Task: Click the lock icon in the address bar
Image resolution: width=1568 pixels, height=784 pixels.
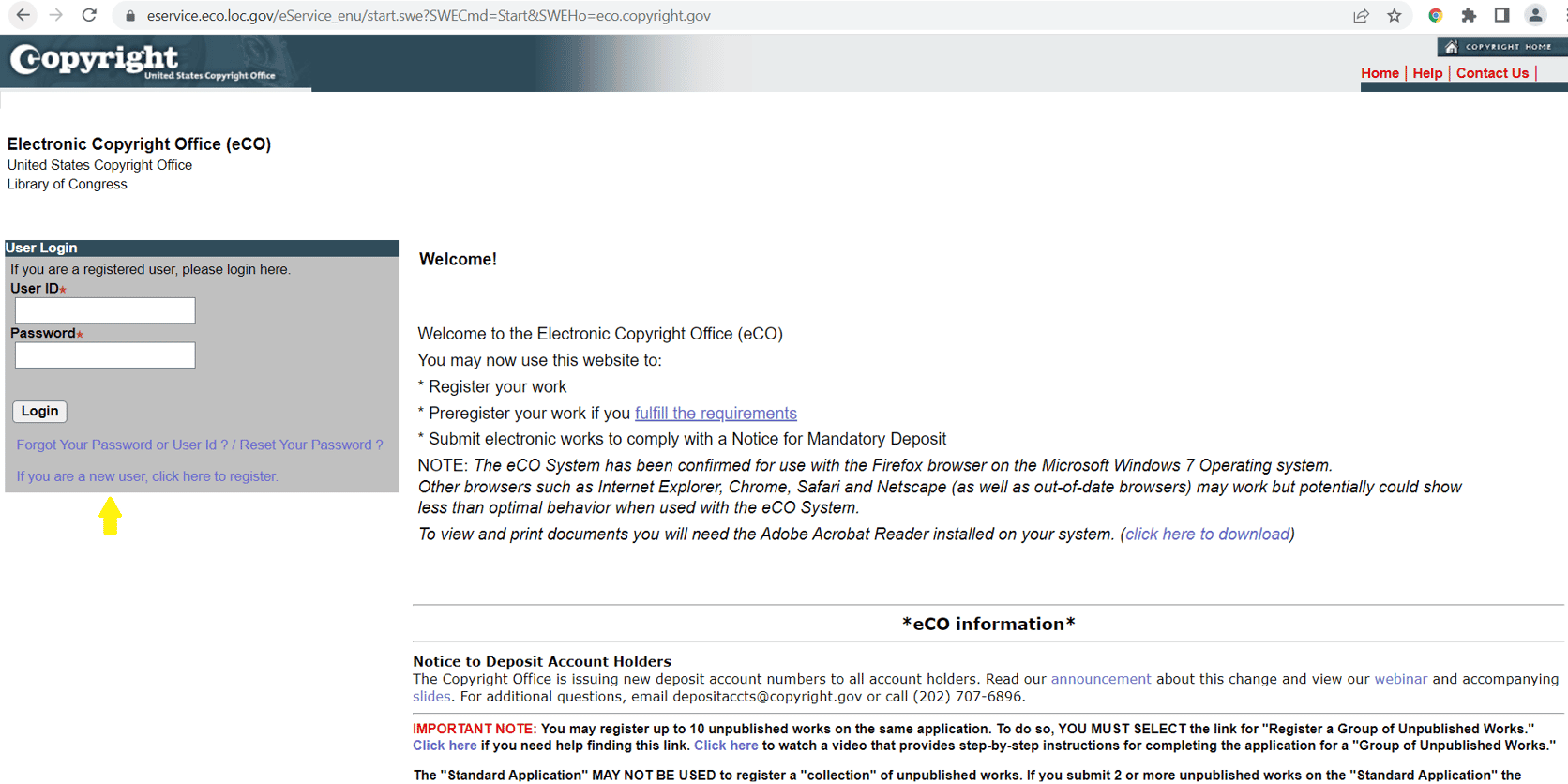Action: (x=130, y=16)
